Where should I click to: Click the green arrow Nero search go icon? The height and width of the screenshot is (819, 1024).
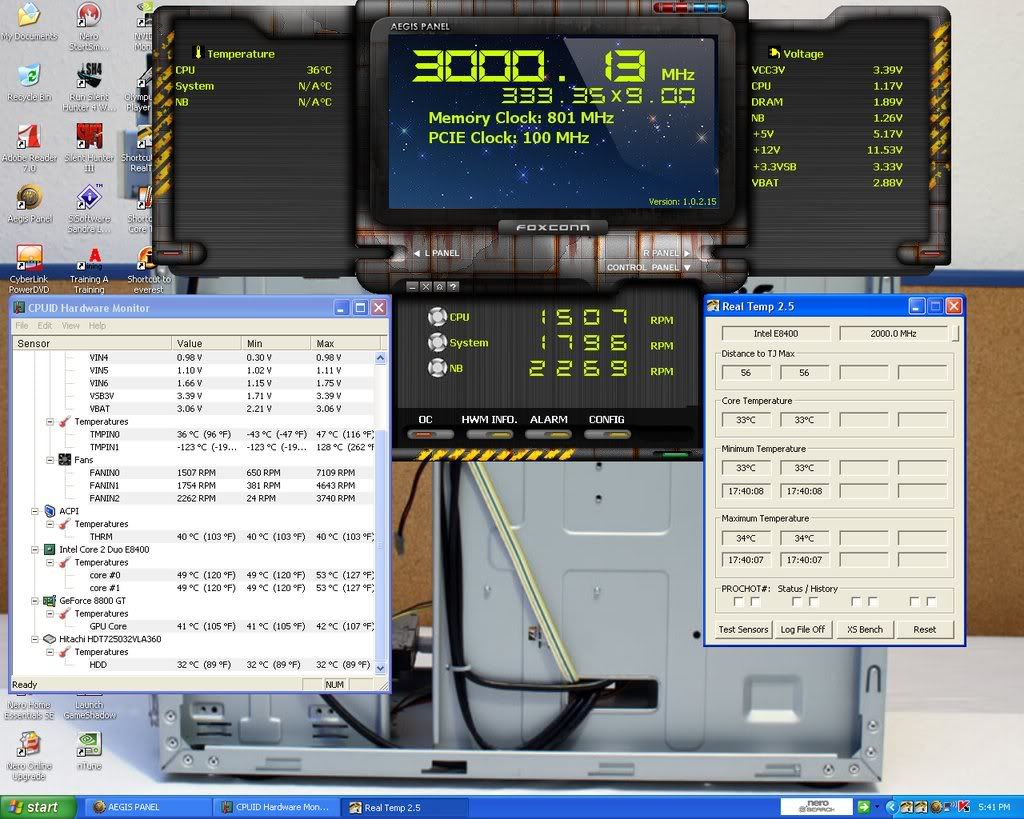pos(863,807)
